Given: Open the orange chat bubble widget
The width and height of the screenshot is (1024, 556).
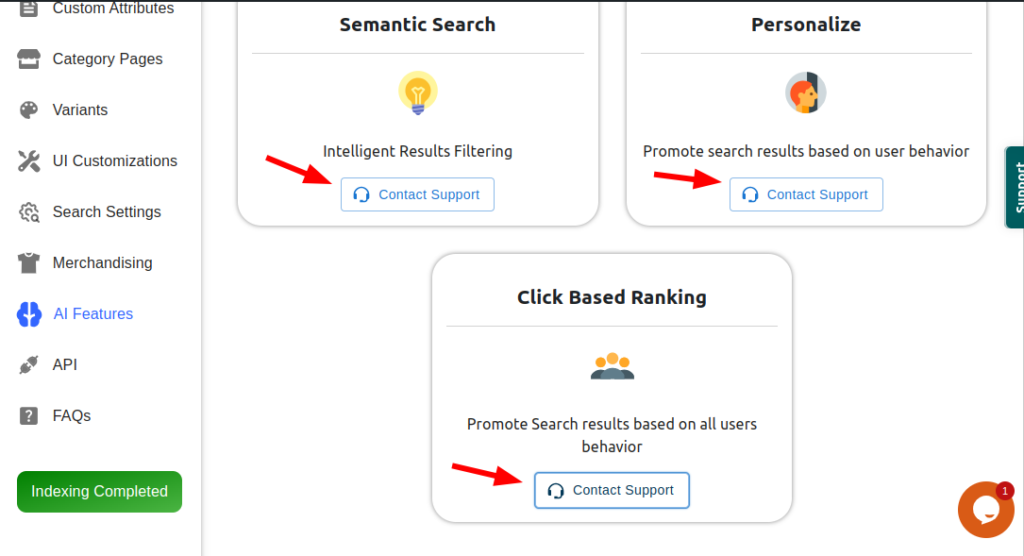Looking at the screenshot, I should click(x=985, y=509).
